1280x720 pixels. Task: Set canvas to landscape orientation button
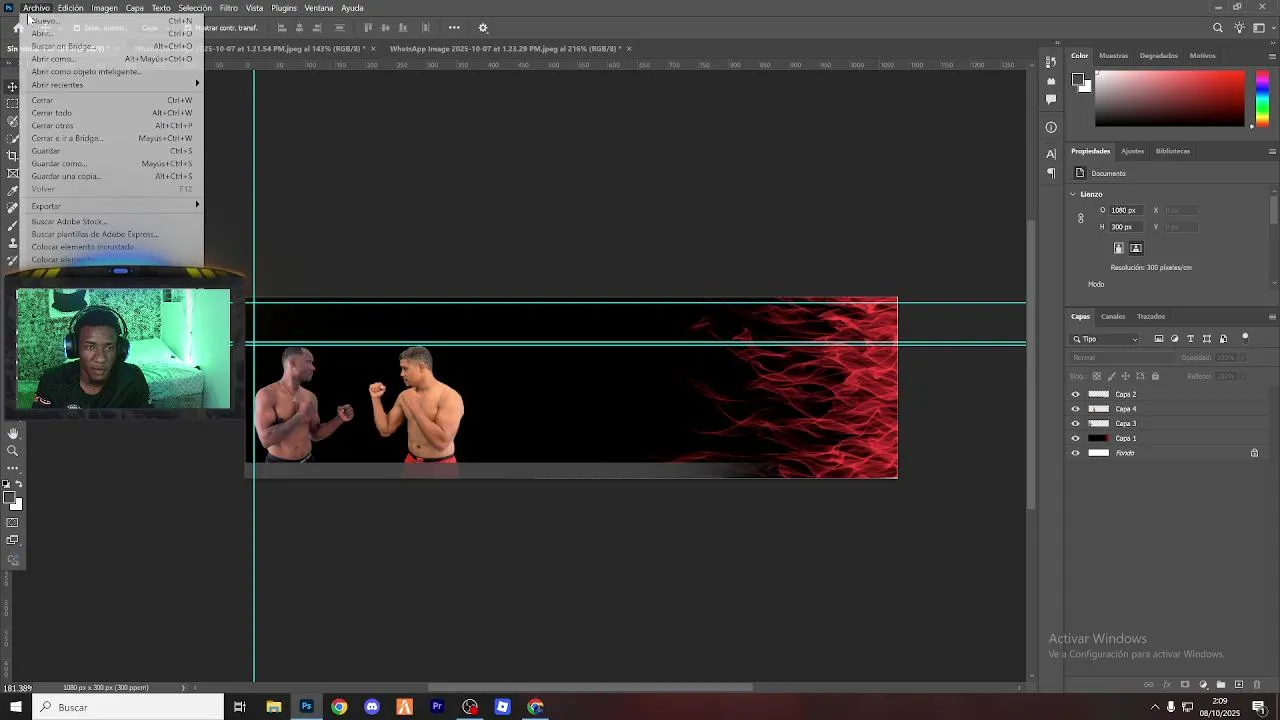pyautogui.click(x=1136, y=248)
